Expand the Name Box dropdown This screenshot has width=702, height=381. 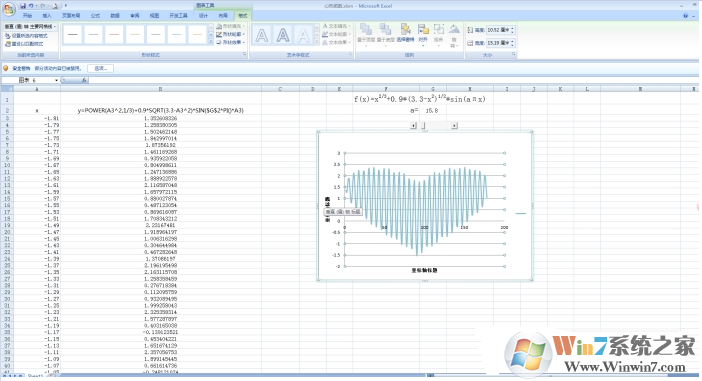[x=56, y=80]
